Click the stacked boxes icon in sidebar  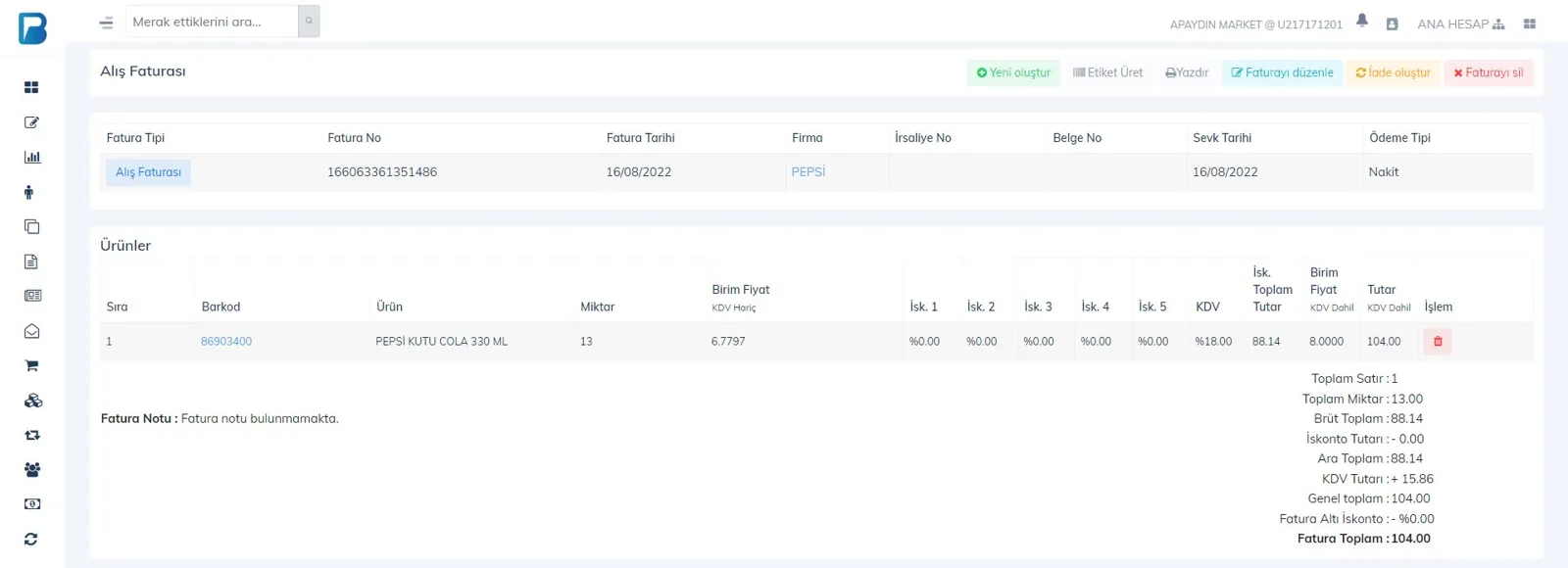click(32, 401)
